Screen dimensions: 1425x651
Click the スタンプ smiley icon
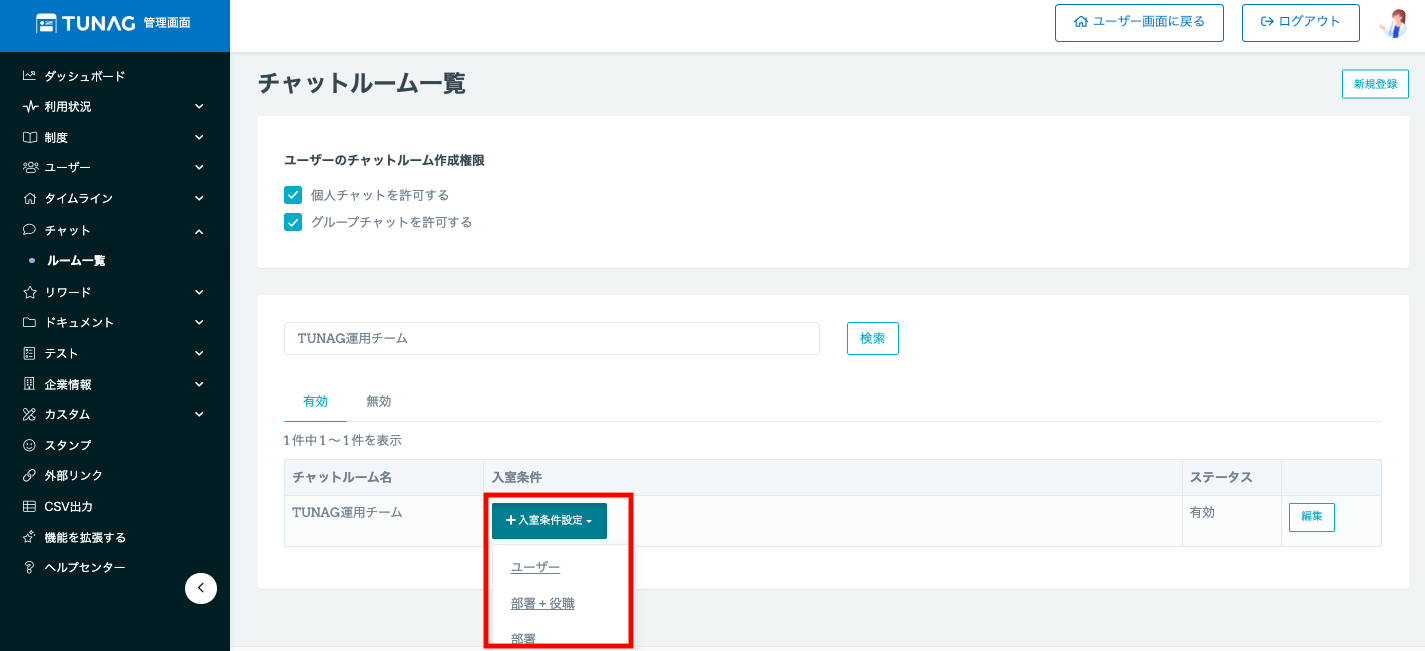pos(30,445)
